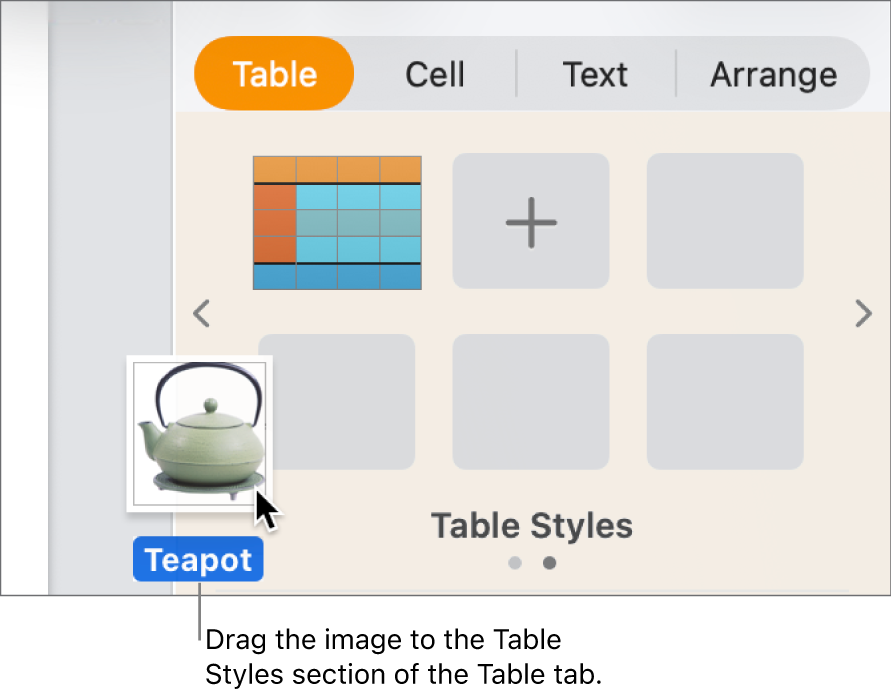
Task: Click the right arrow to browse more styles
Action: coord(863,314)
